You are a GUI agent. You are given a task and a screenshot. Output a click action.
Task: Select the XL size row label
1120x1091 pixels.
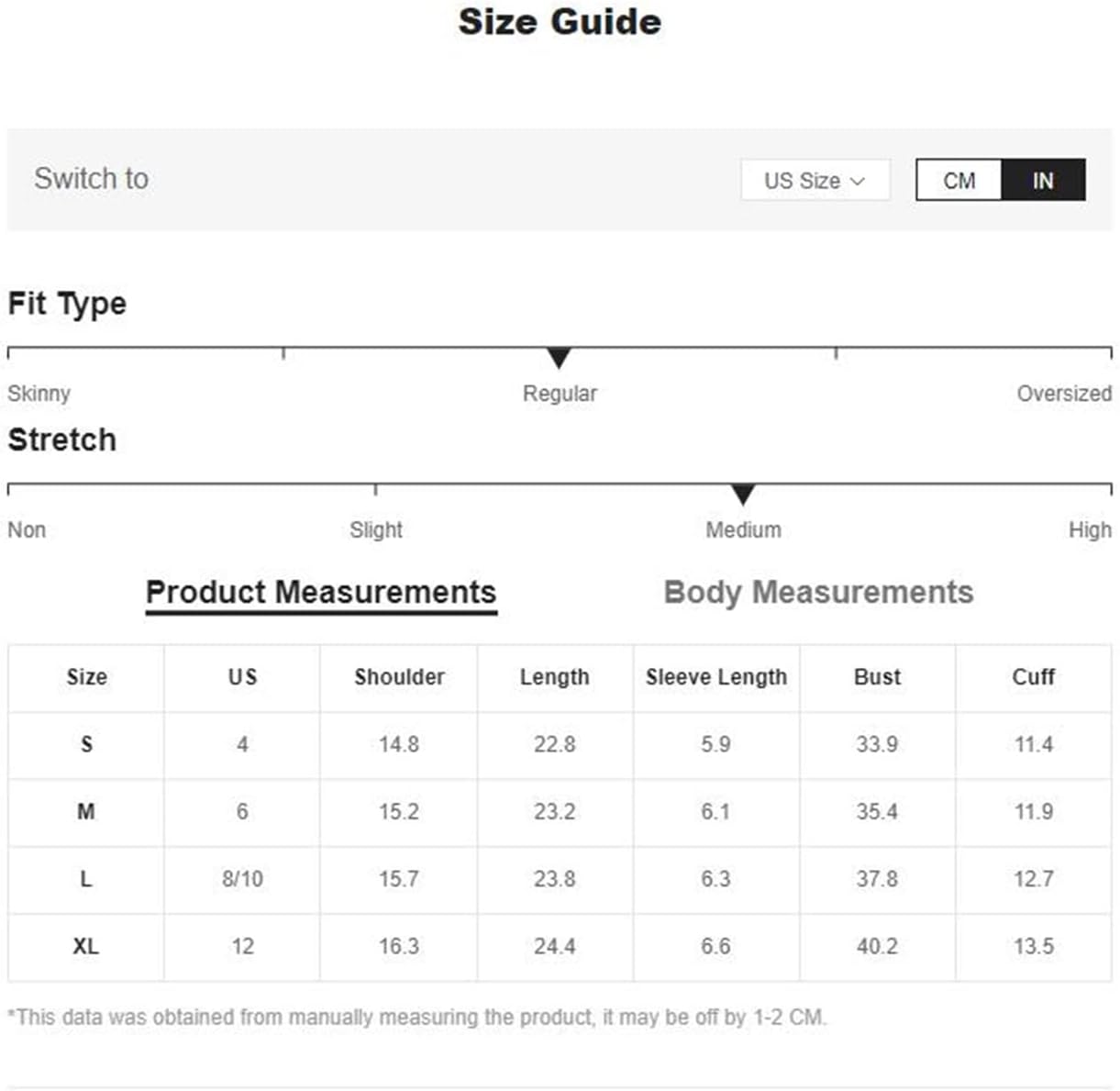pyautogui.click(x=86, y=946)
